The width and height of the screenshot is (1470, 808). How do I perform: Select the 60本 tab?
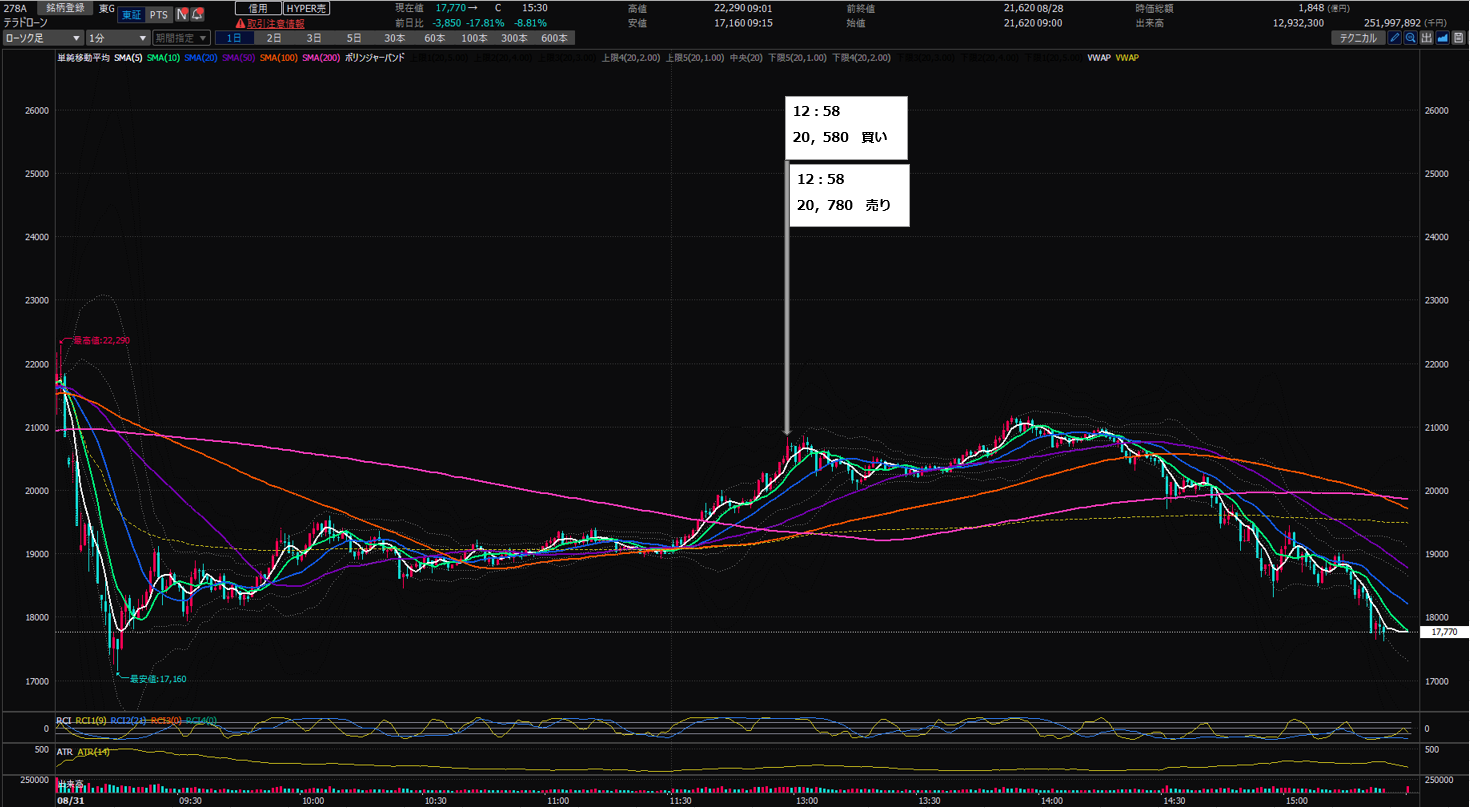coord(434,38)
